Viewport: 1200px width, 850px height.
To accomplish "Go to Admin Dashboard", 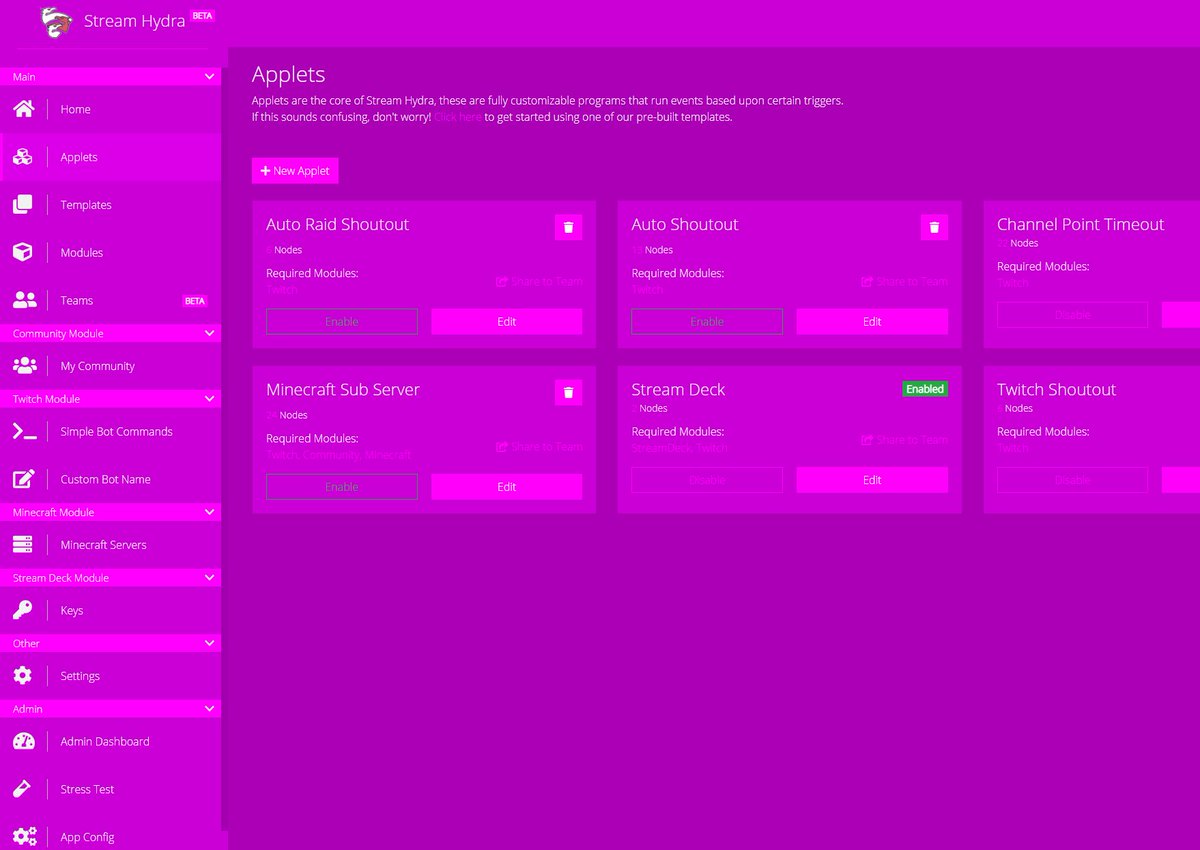I will point(110,741).
